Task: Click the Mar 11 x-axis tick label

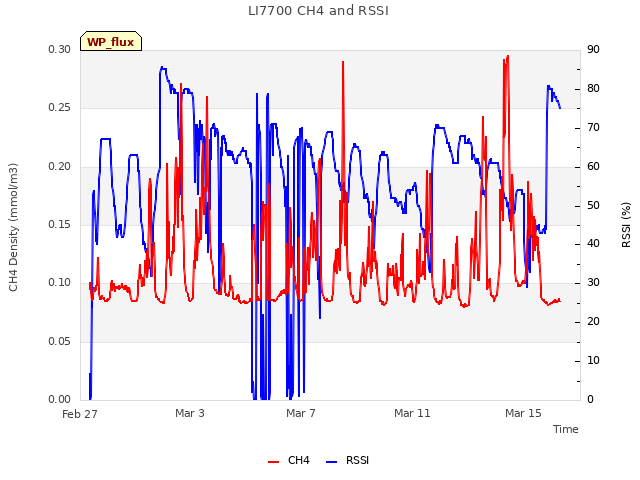Action: pos(412,413)
